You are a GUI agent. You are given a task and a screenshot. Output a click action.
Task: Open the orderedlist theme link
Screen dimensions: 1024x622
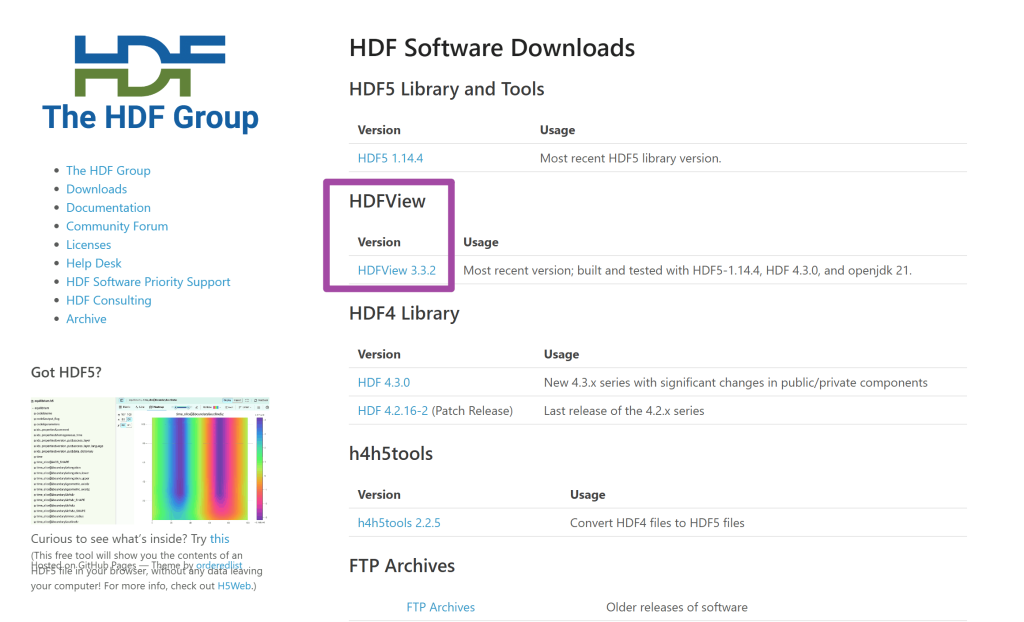pyautogui.click(x=219, y=565)
